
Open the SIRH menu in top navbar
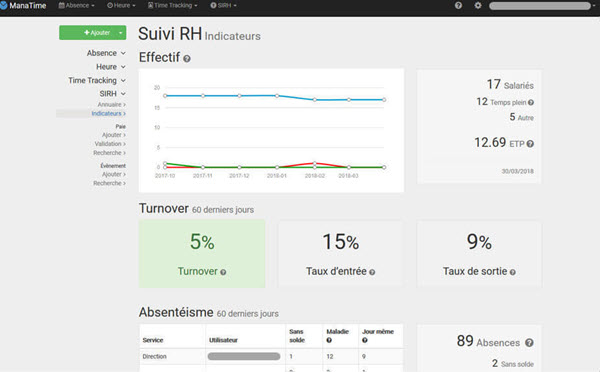223,5
